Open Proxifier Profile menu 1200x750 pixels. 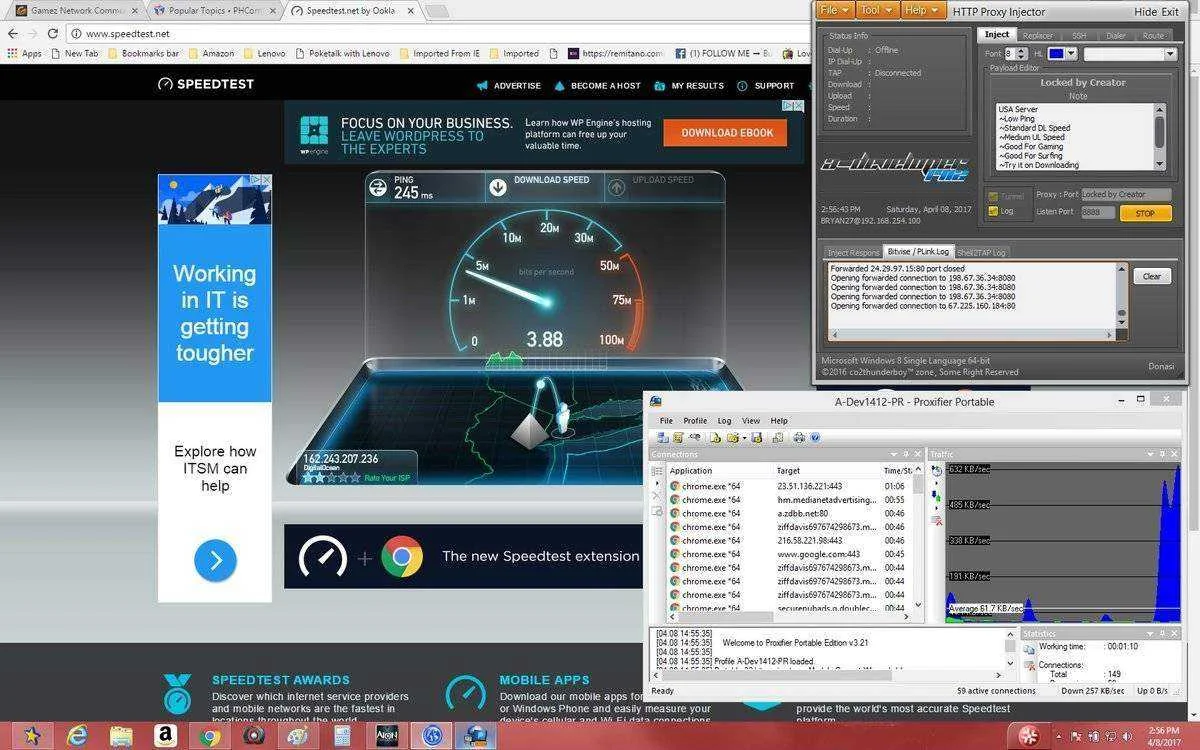[x=695, y=421]
